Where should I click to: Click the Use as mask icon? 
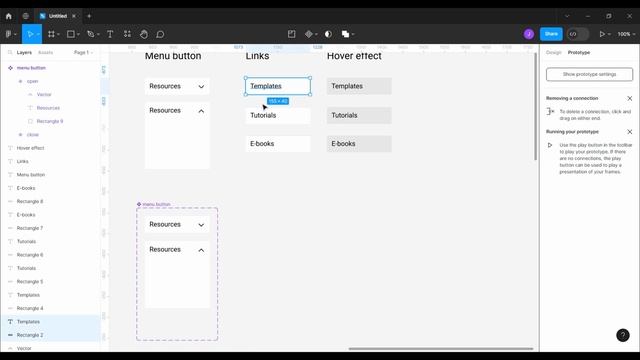(x=328, y=34)
